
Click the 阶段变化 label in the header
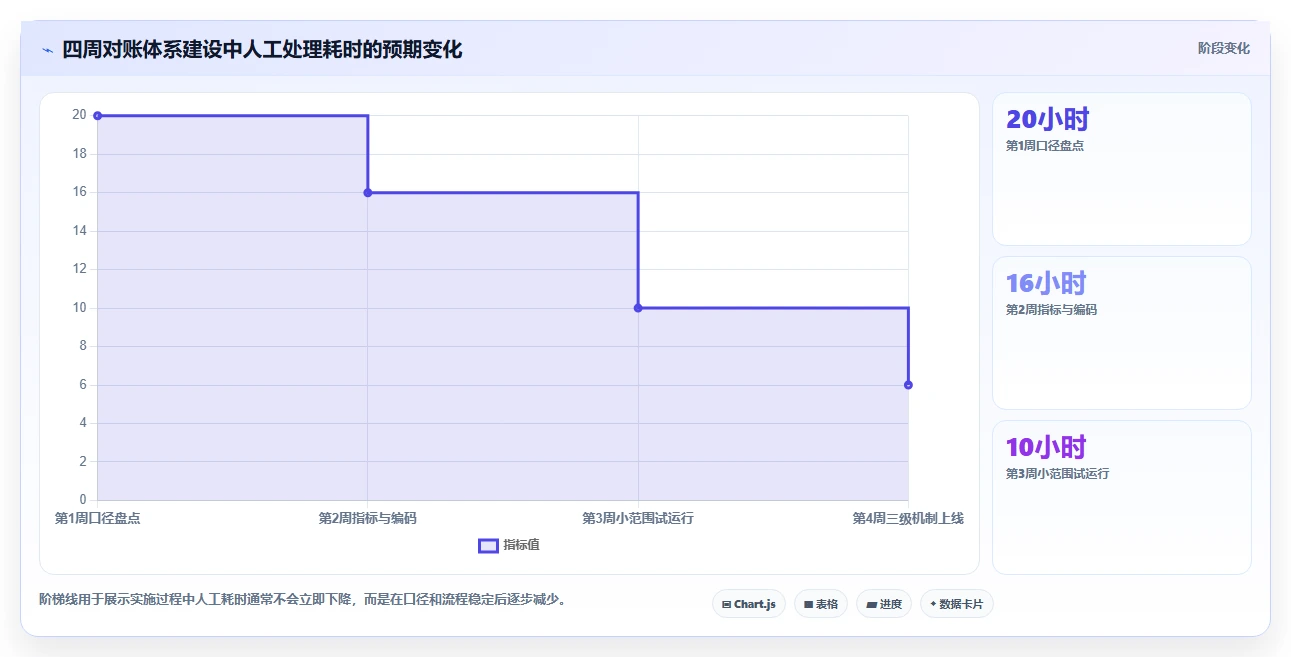point(1224,48)
